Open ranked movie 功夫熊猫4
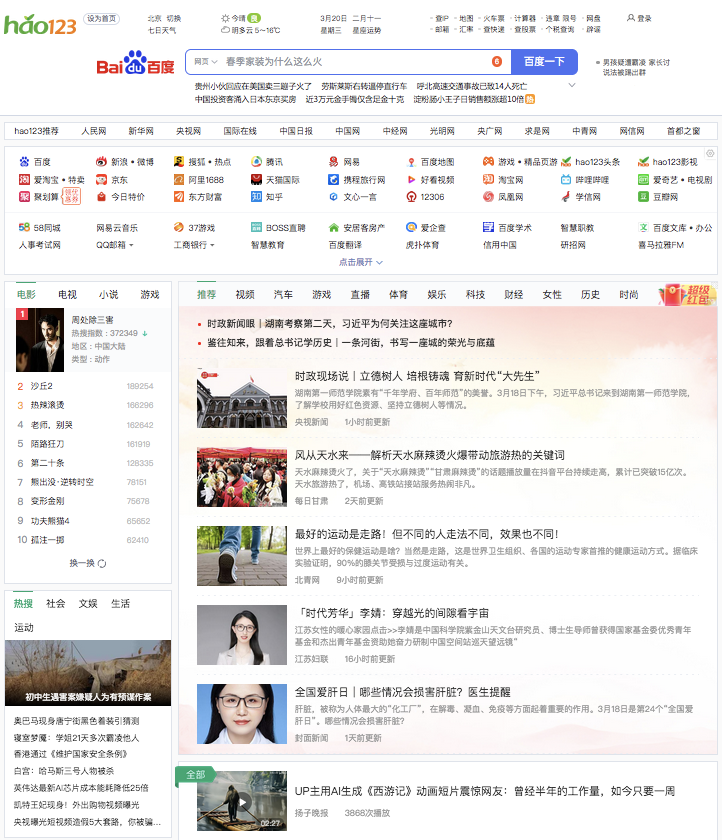722x840 pixels. click(50, 521)
